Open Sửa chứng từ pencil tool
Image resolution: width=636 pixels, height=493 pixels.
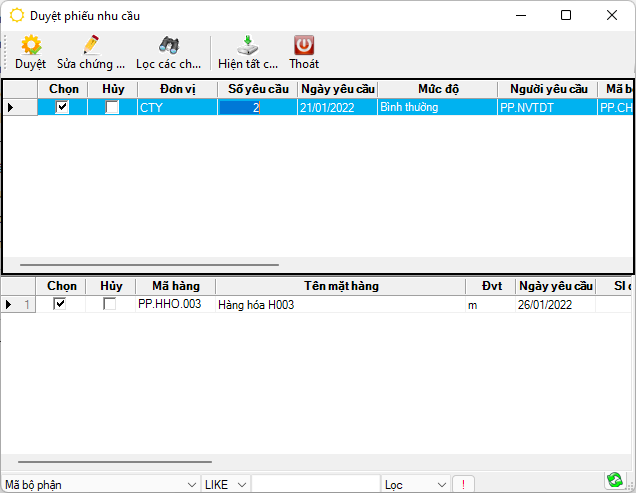91,46
